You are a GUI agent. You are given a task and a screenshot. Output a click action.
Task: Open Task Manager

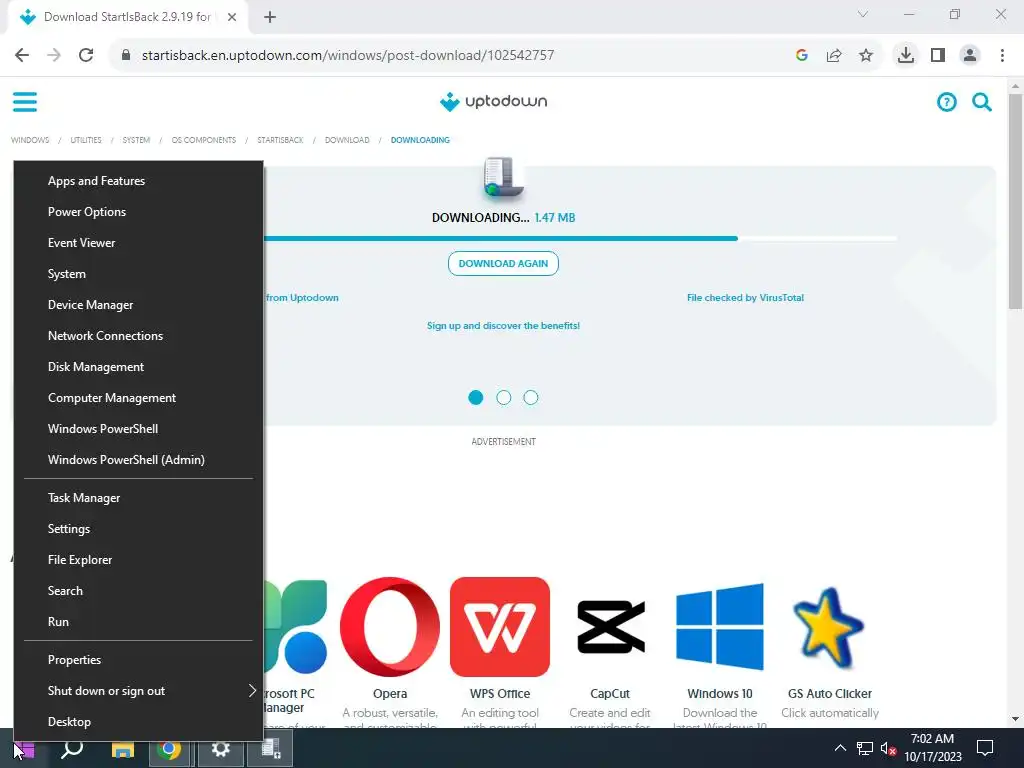tap(138, 498)
